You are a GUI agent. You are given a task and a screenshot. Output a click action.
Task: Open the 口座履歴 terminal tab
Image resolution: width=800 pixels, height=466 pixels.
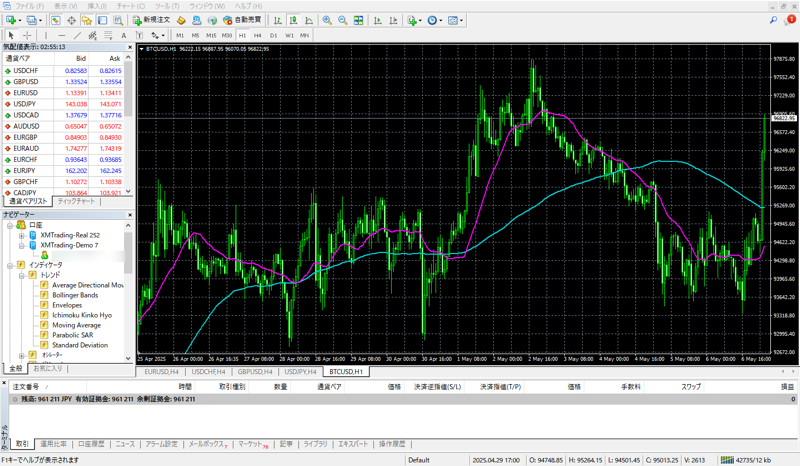91,444
